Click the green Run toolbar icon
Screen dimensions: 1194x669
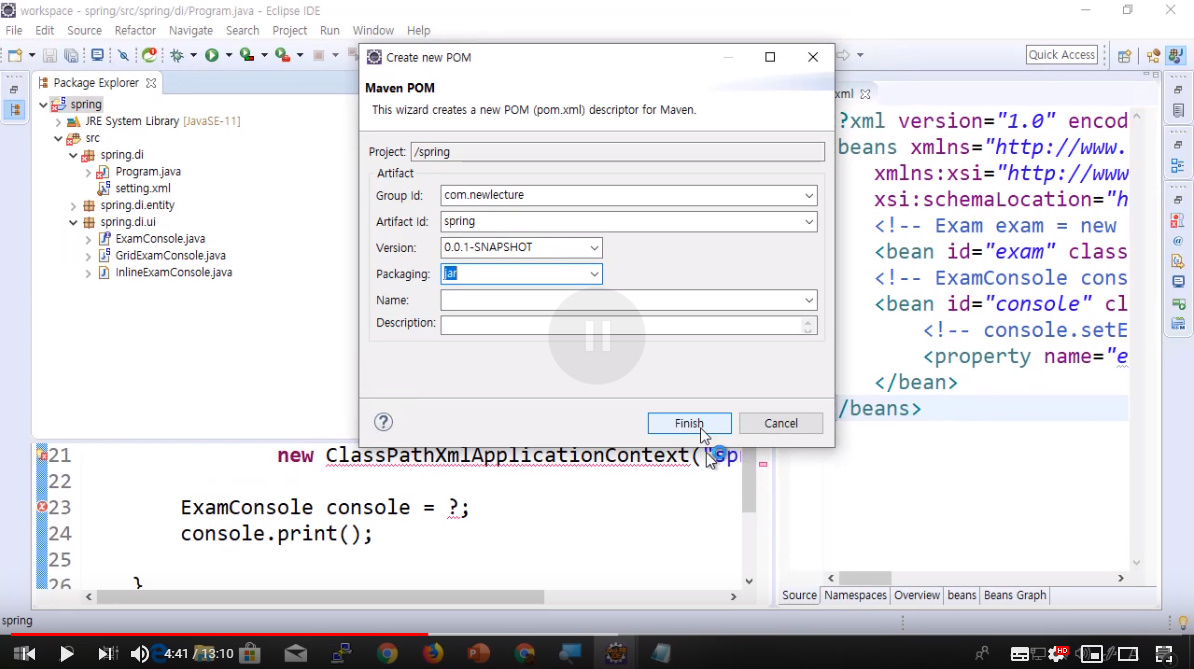212,55
